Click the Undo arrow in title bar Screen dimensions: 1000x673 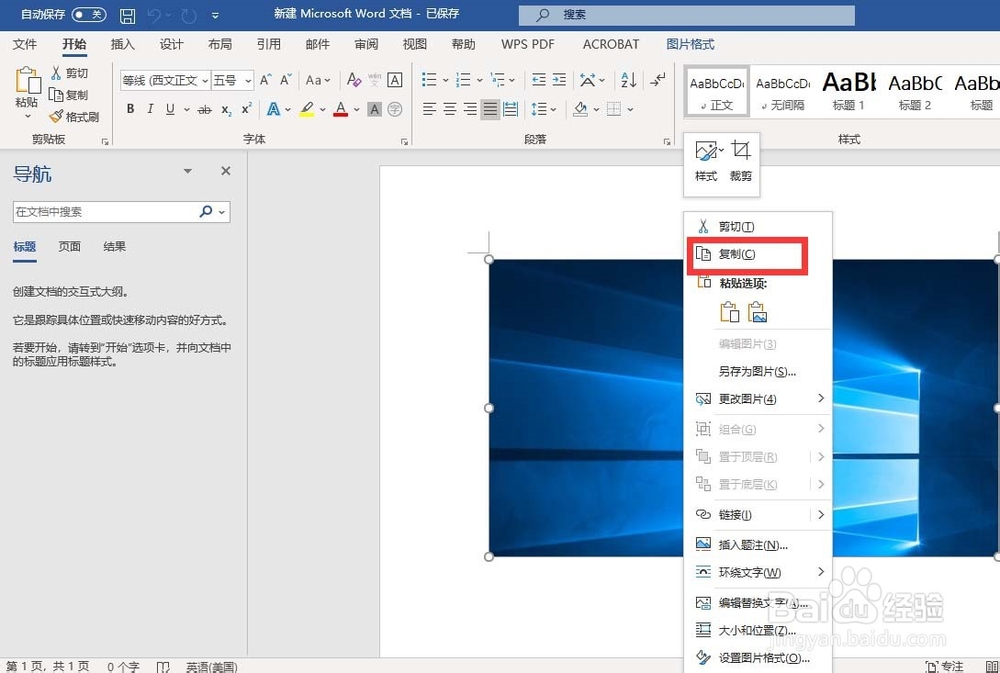coord(154,14)
